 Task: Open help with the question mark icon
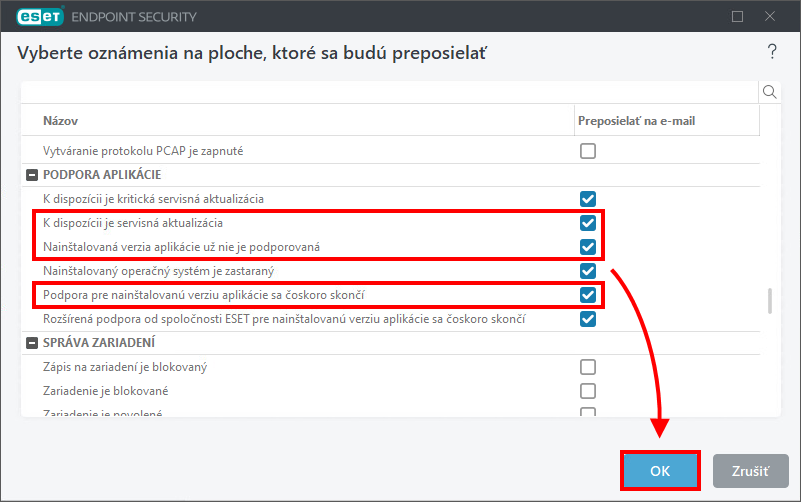772,52
